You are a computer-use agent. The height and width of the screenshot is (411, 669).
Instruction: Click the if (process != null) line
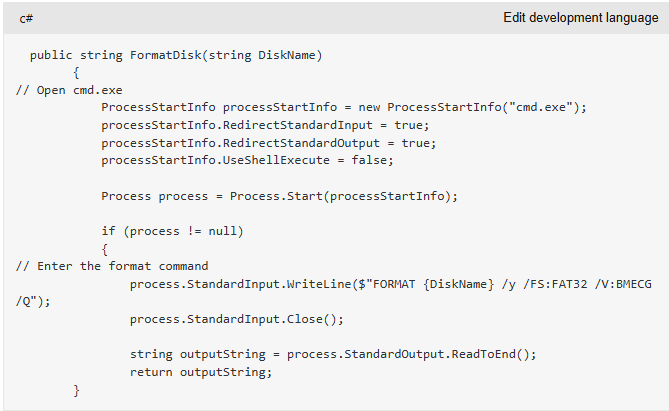pyautogui.click(x=172, y=231)
